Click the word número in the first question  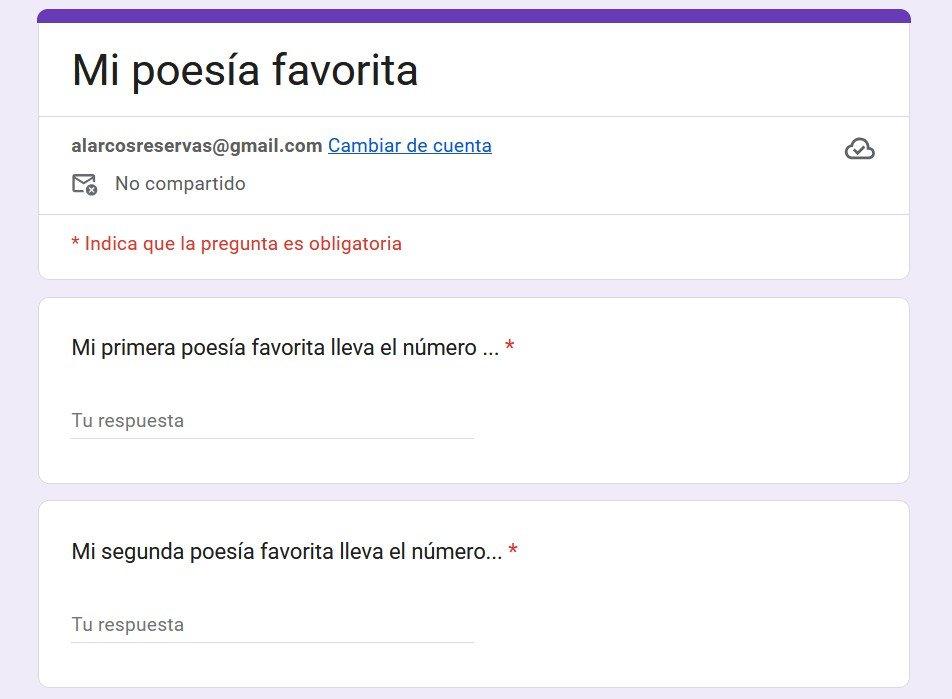coord(441,348)
